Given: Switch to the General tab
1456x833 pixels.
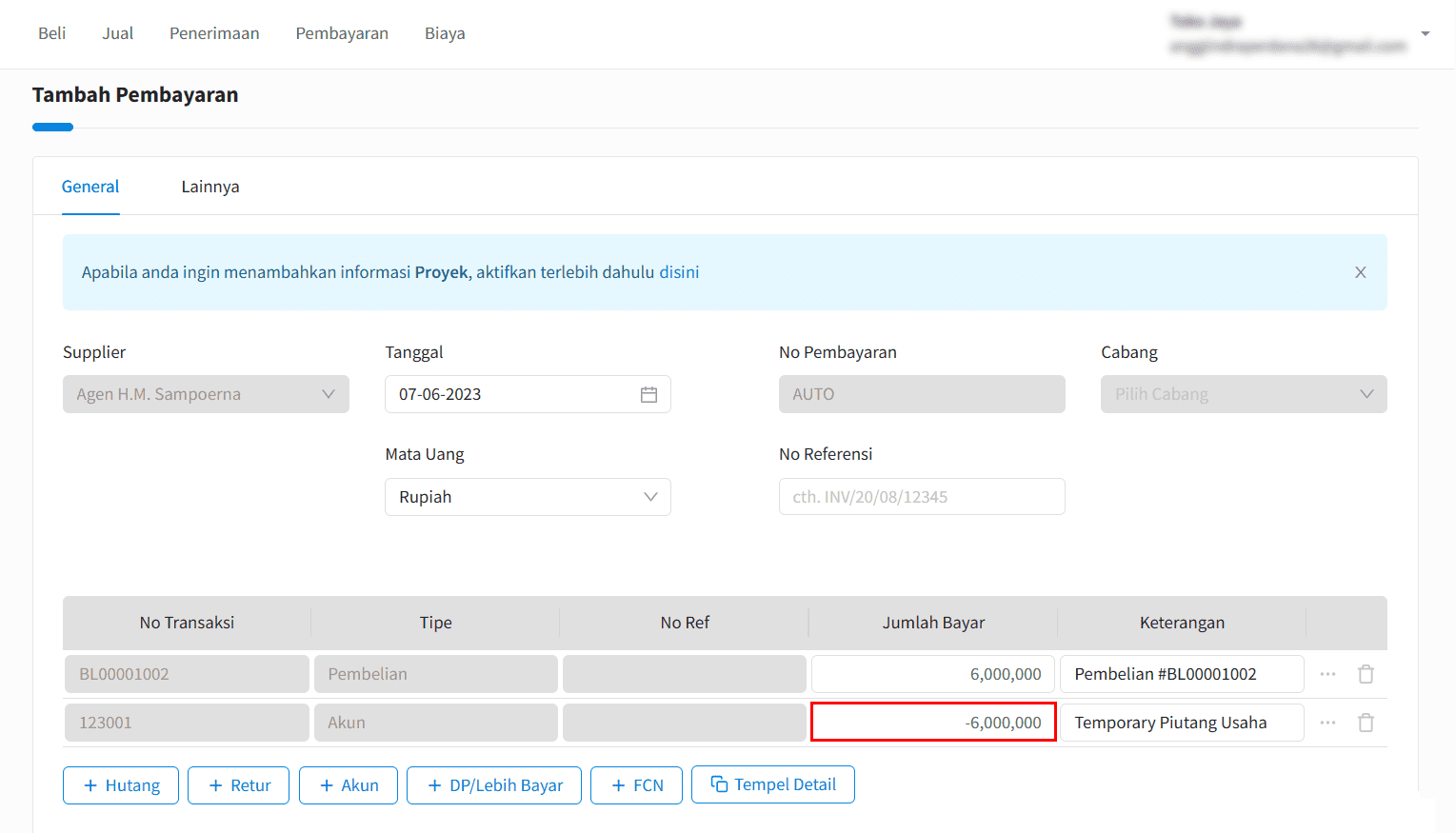Looking at the screenshot, I should coord(90,187).
